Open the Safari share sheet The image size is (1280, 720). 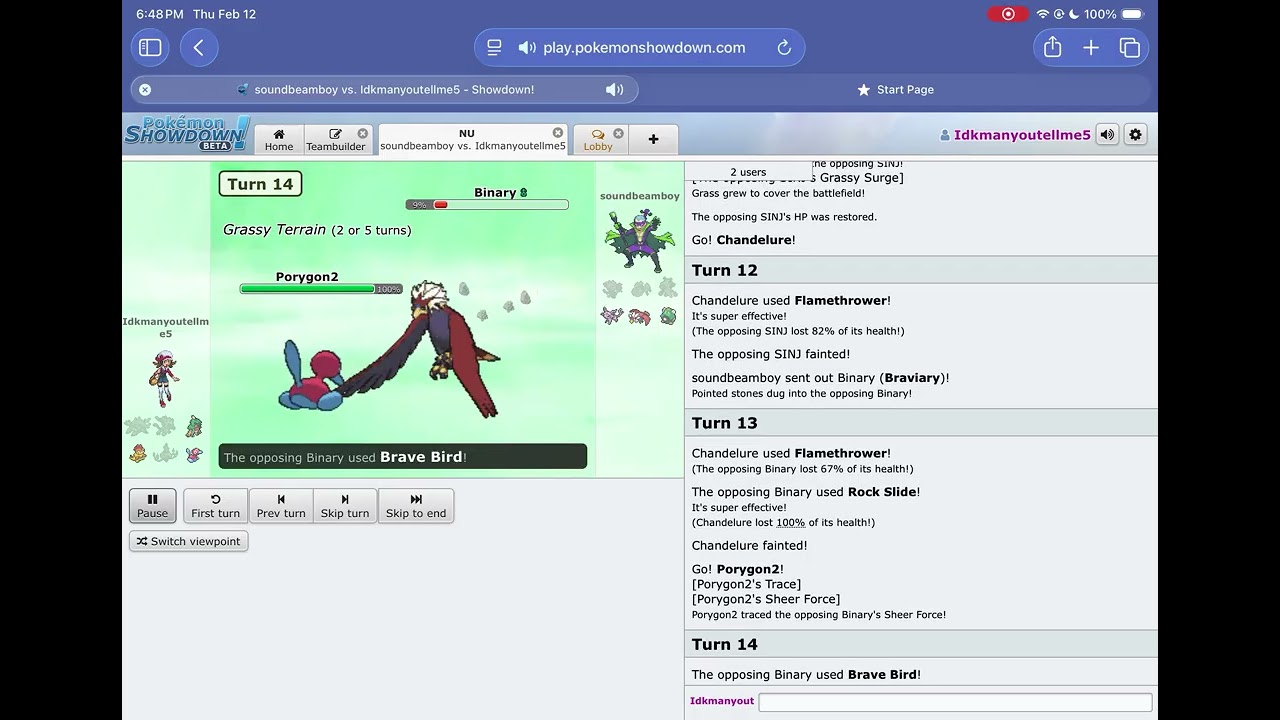[x=1052, y=47]
